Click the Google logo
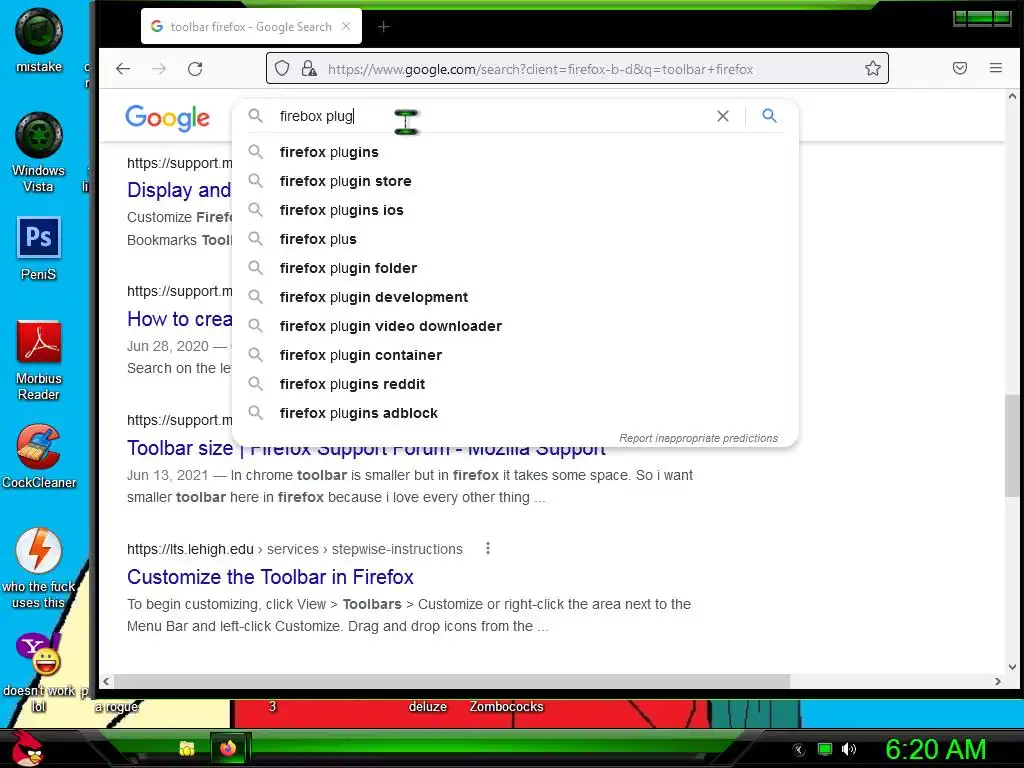Viewport: 1024px width, 768px height. (167, 118)
